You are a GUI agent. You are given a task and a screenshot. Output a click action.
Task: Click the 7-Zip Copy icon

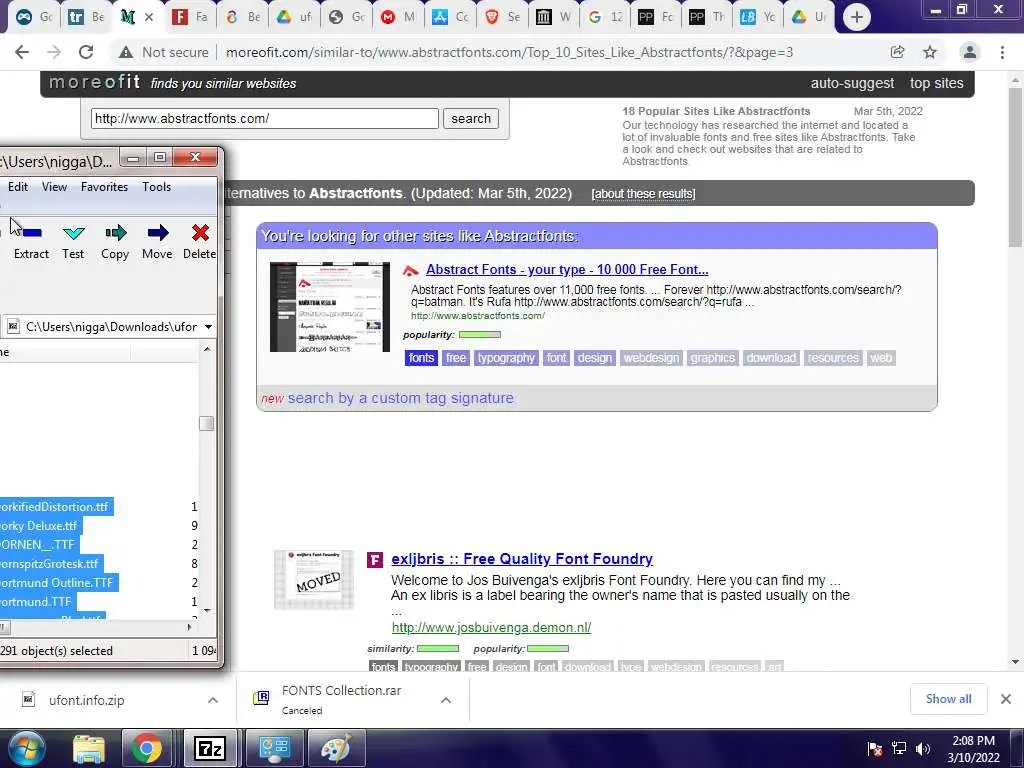(x=115, y=232)
